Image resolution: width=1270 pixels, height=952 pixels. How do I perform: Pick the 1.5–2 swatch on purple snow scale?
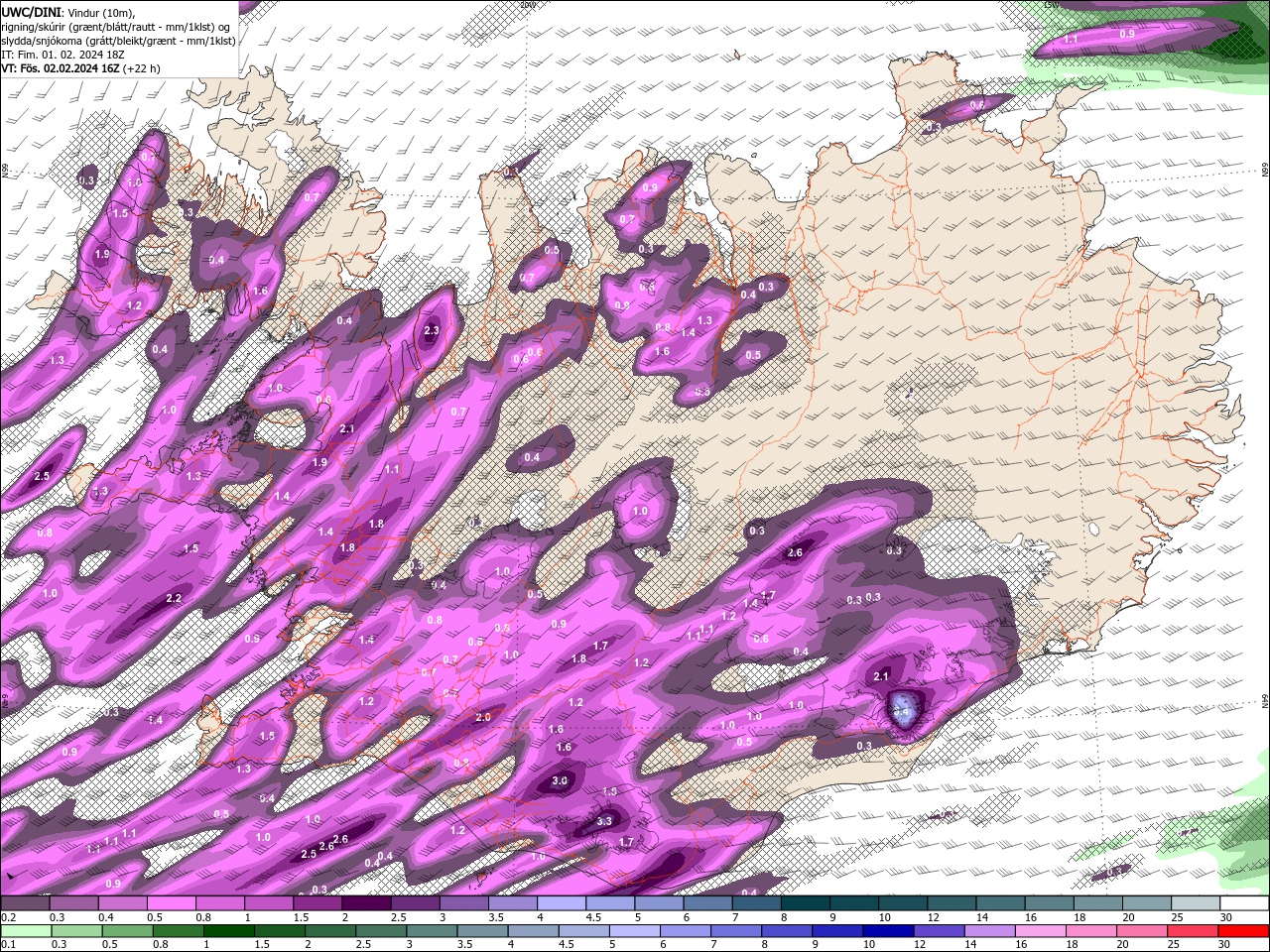[317, 904]
